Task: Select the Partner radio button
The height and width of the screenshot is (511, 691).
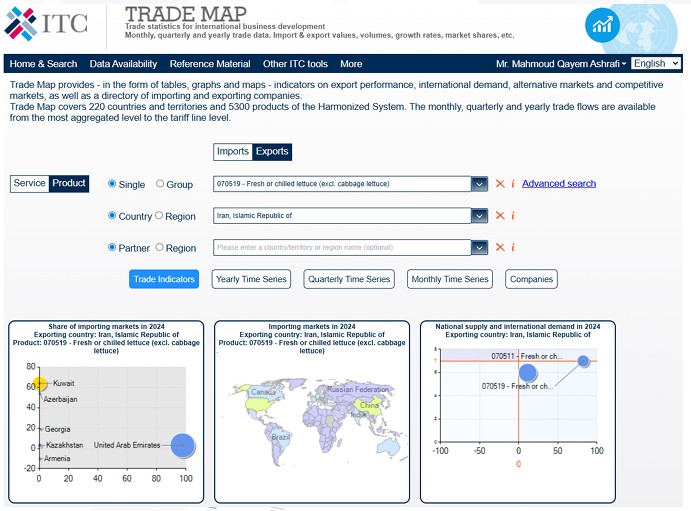Action: [x=112, y=247]
